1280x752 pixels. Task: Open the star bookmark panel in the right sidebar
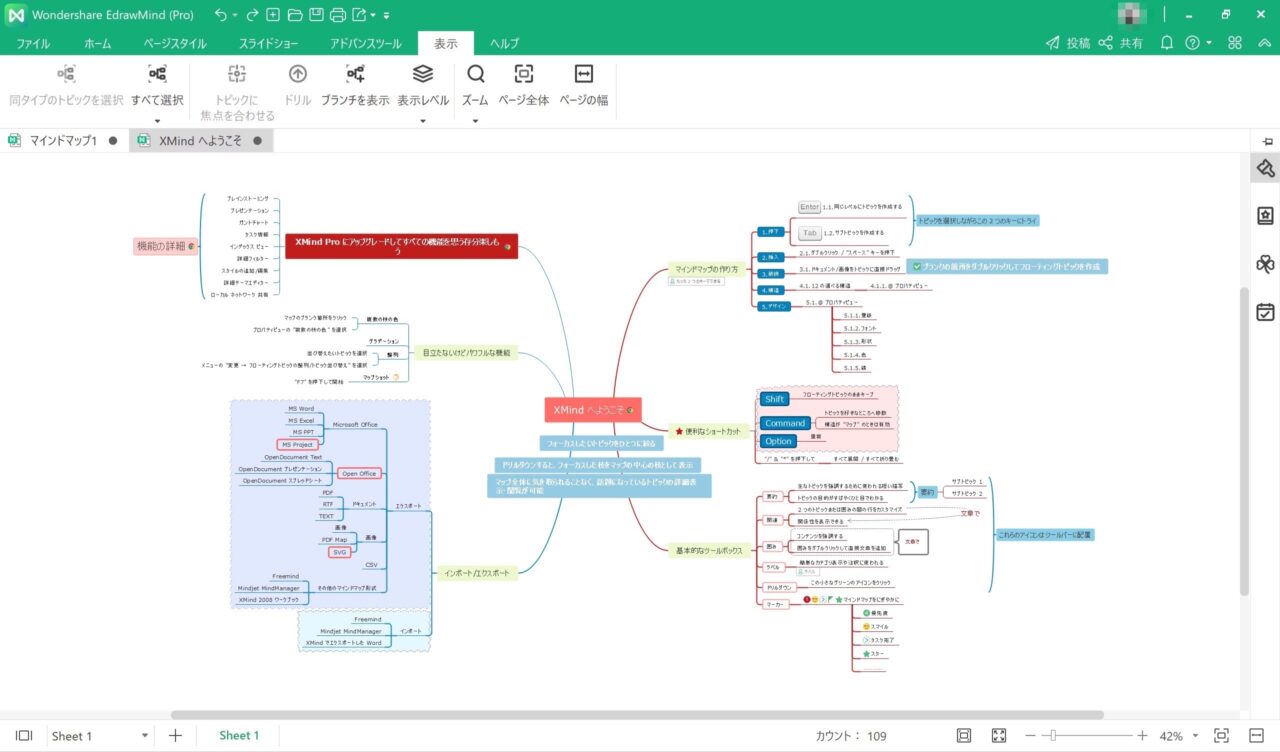tap(1265, 216)
